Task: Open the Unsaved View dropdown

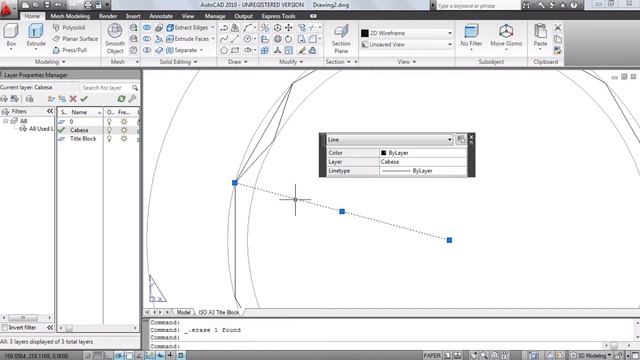Action: 407,44
